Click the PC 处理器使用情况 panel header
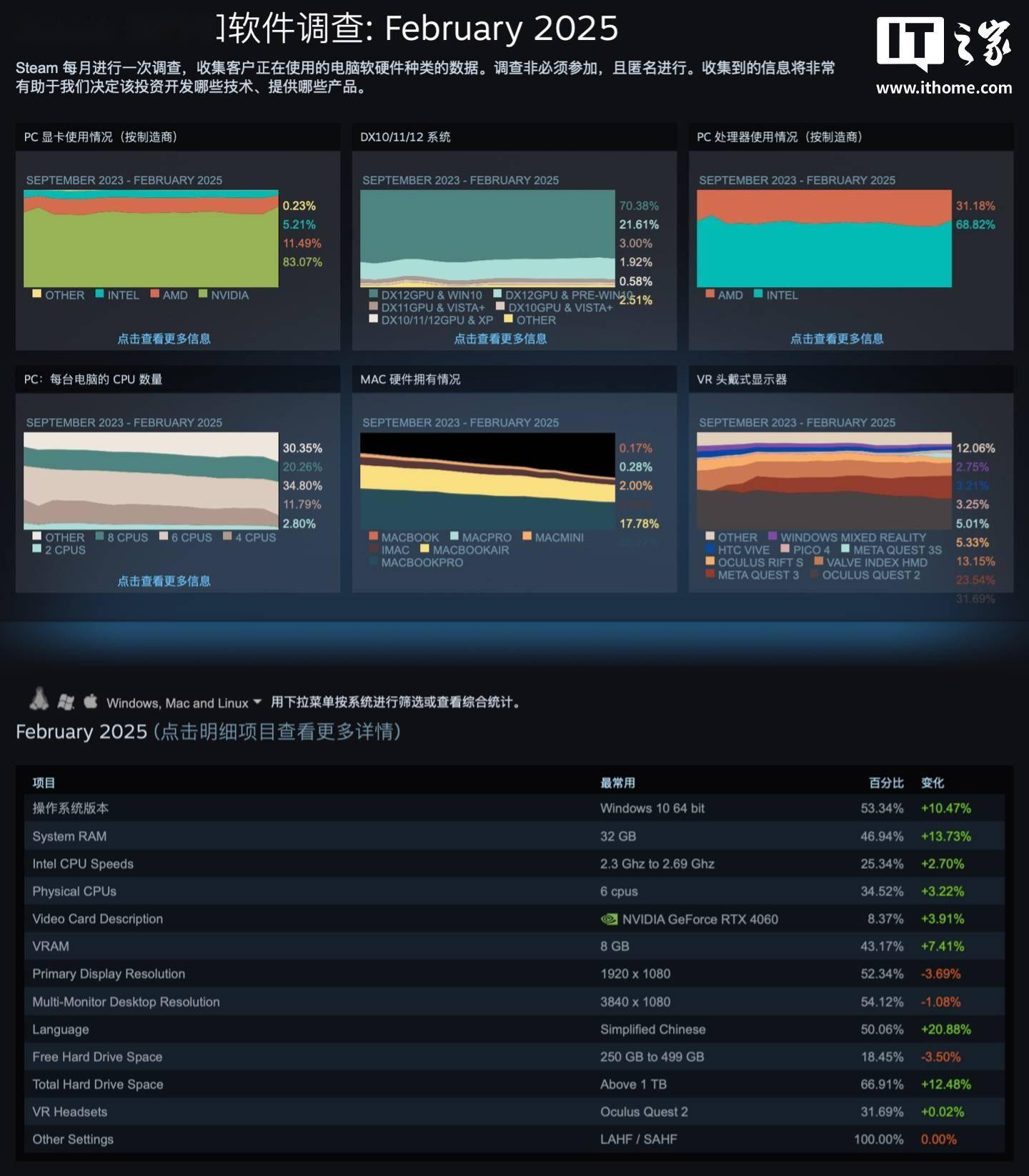 point(851,136)
